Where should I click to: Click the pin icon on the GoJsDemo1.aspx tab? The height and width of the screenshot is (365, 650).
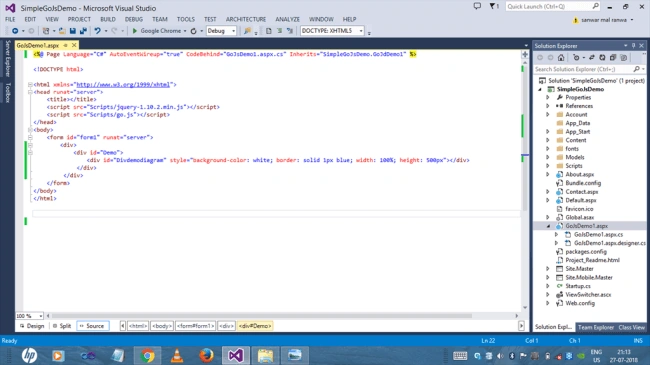[x=65, y=45]
